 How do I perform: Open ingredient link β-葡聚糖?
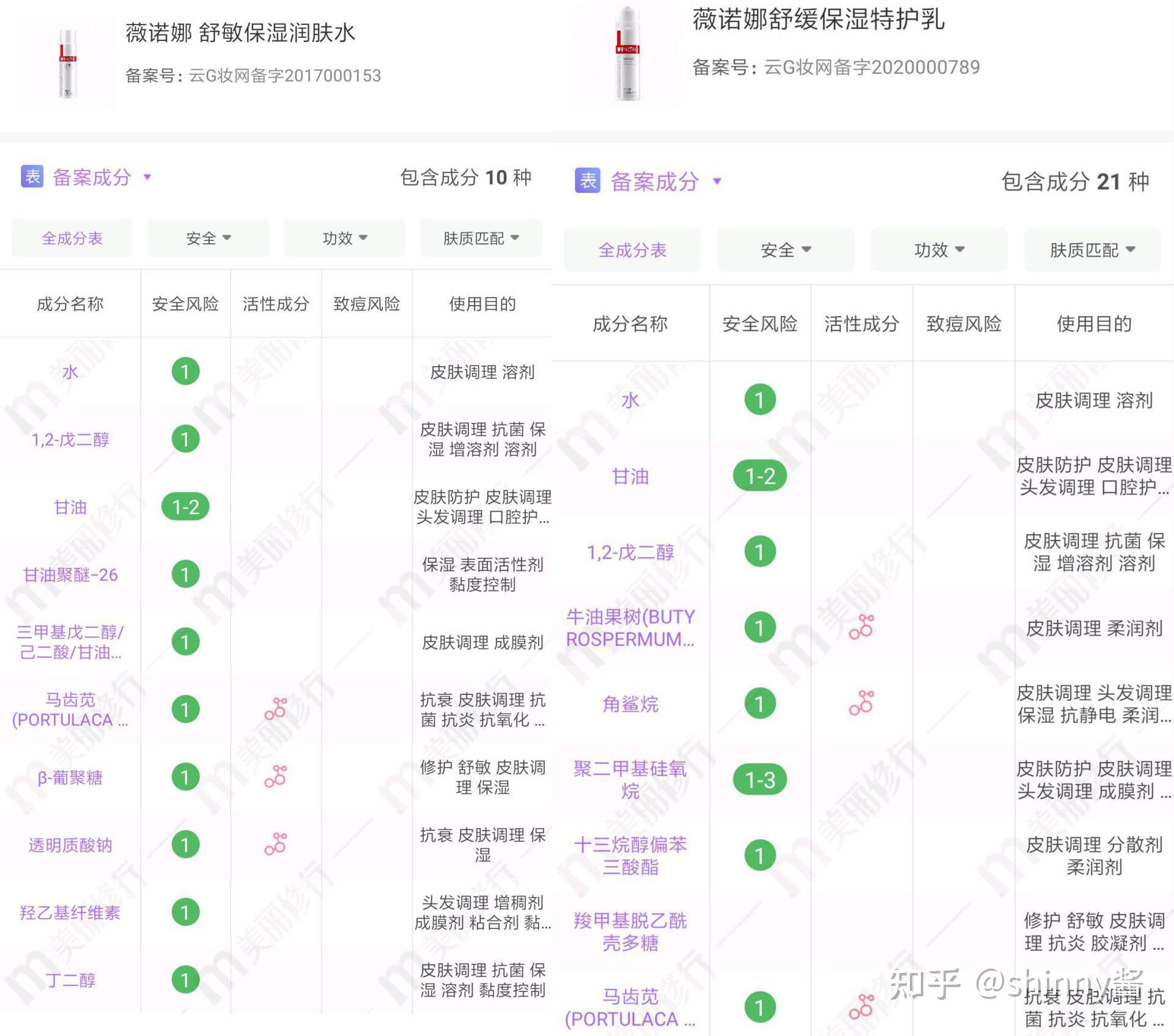[x=70, y=777]
